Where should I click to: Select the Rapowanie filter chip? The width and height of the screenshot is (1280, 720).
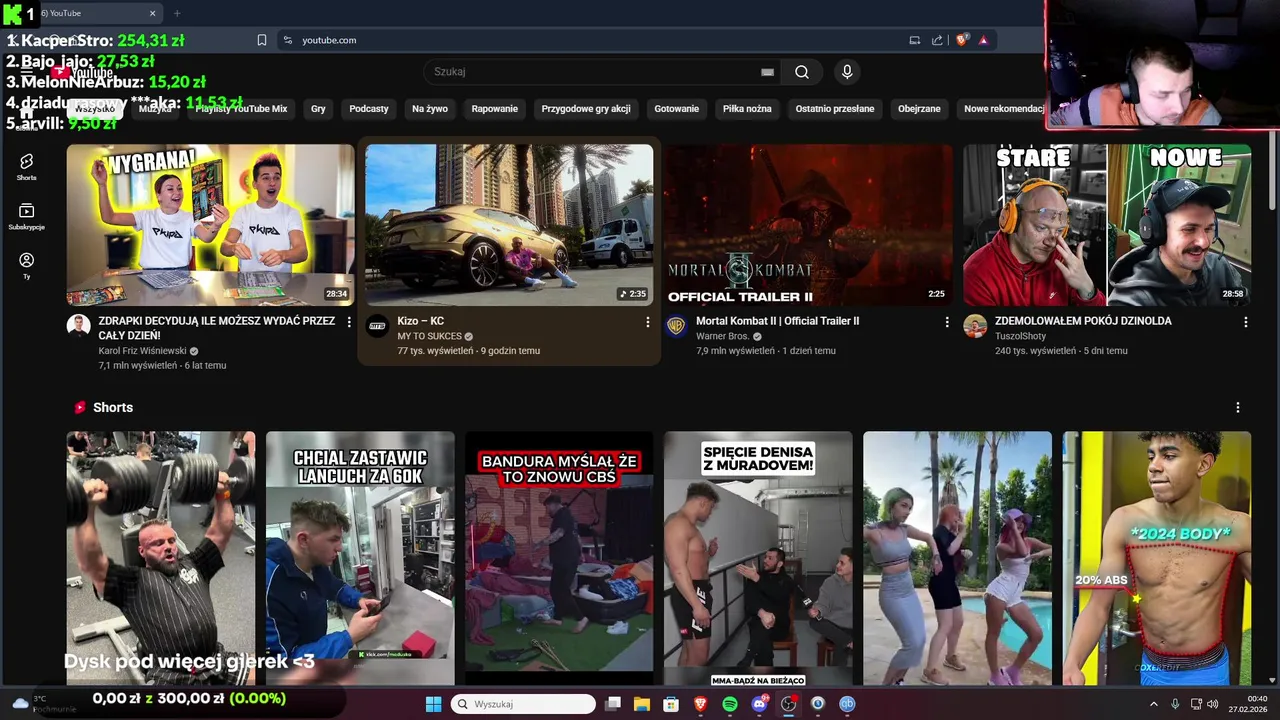495,108
